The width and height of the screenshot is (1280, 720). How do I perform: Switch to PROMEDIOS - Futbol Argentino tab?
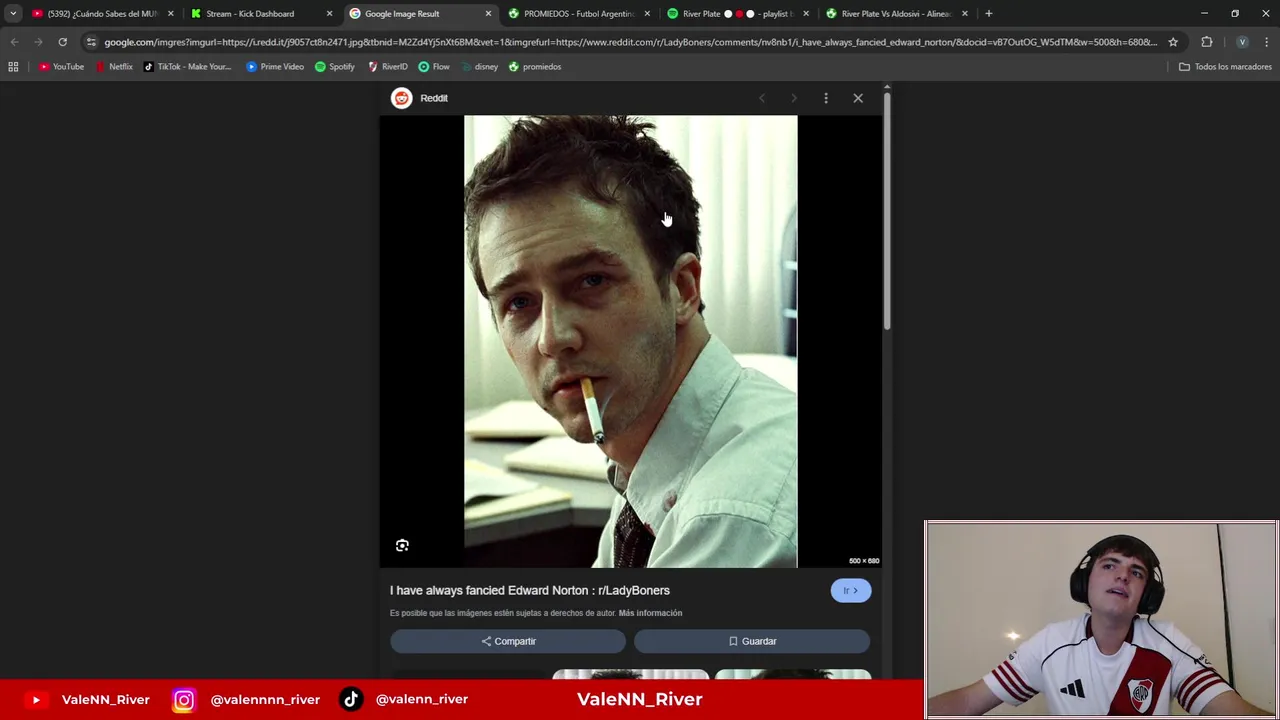point(578,14)
